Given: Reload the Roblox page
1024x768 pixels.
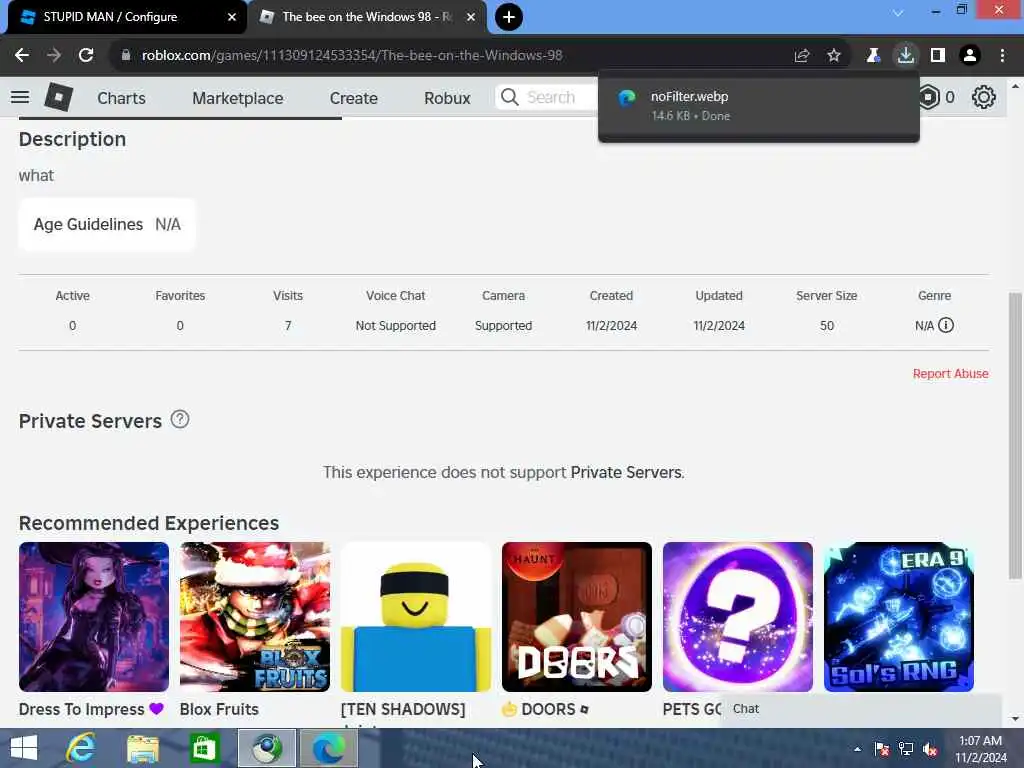Looking at the screenshot, I should 86,56.
